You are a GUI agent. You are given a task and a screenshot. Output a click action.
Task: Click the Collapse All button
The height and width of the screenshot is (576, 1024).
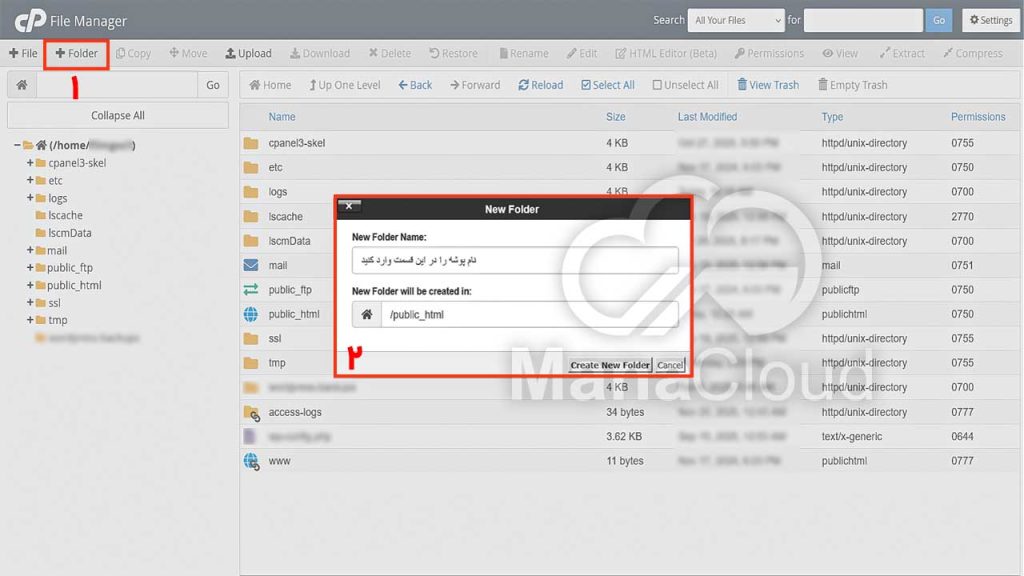tap(118, 115)
